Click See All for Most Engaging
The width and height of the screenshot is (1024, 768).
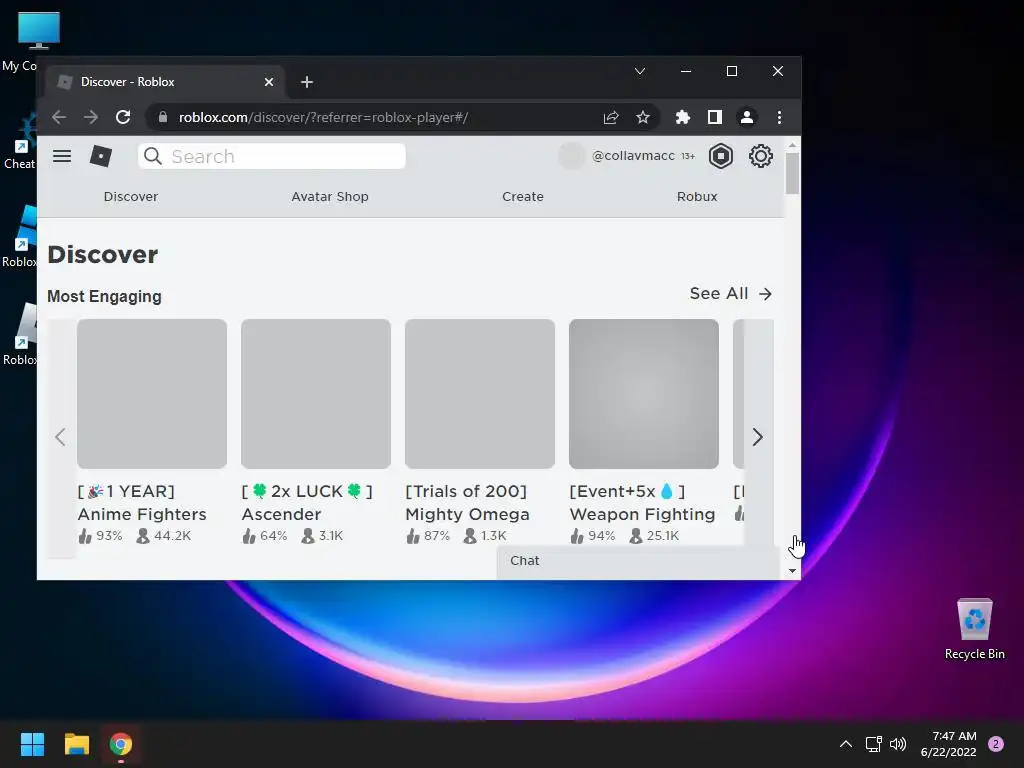(731, 294)
